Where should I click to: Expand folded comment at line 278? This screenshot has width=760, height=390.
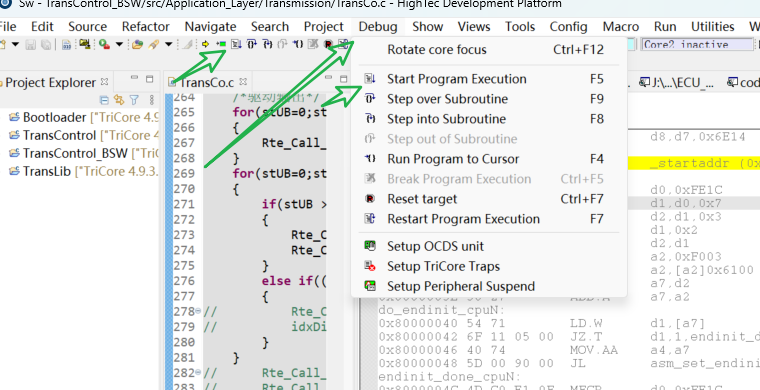[198, 311]
